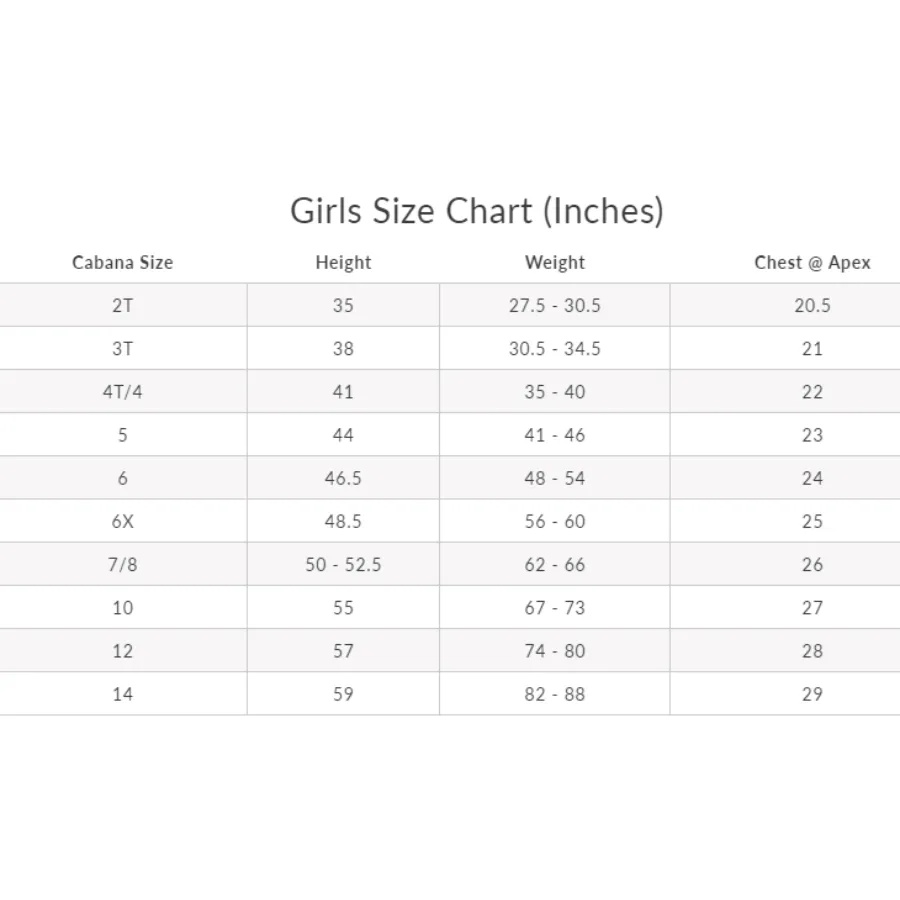
Task: Select height value 46.5
Action: pos(343,478)
